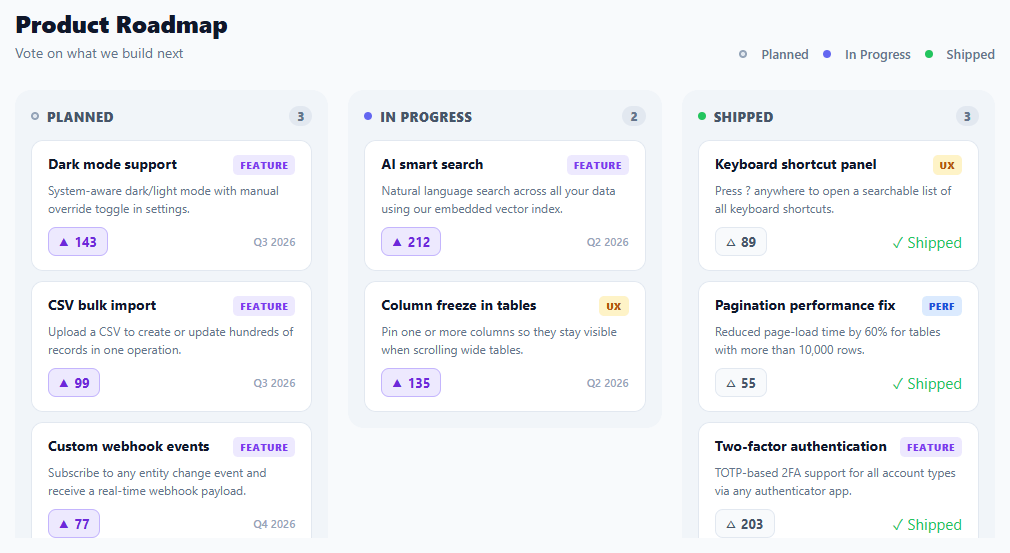Click the count badge 3 in Shipped column

(967, 117)
